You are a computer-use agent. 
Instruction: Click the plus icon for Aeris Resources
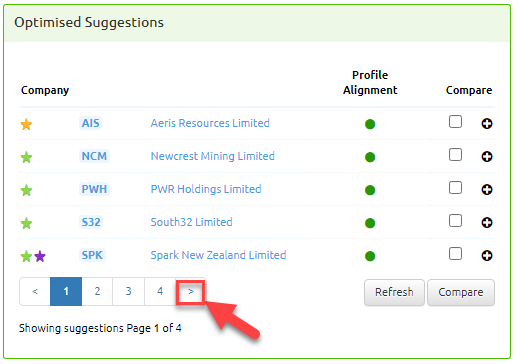coord(487,124)
